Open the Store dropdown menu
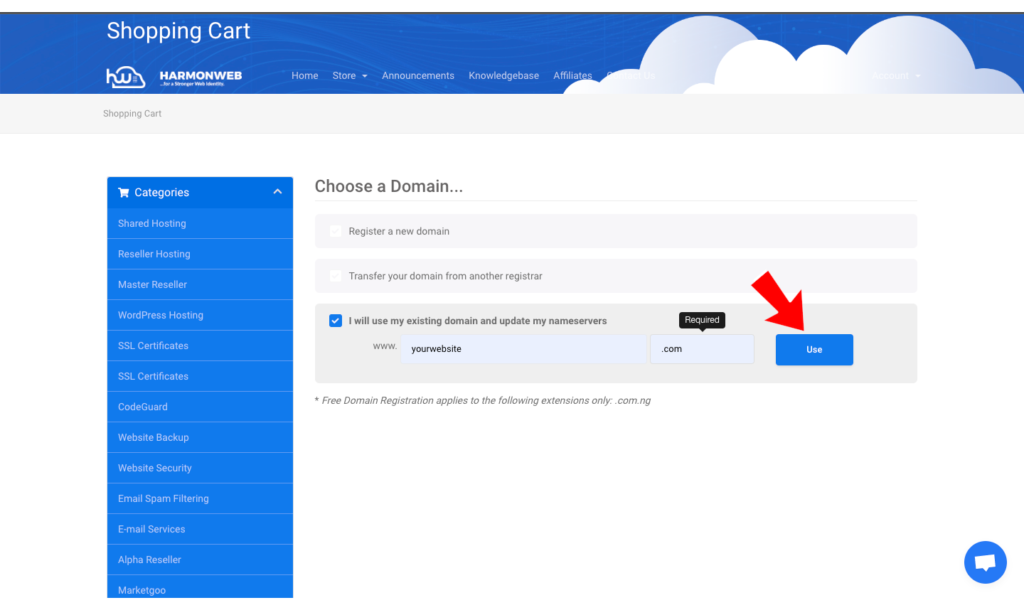 click(349, 76)
